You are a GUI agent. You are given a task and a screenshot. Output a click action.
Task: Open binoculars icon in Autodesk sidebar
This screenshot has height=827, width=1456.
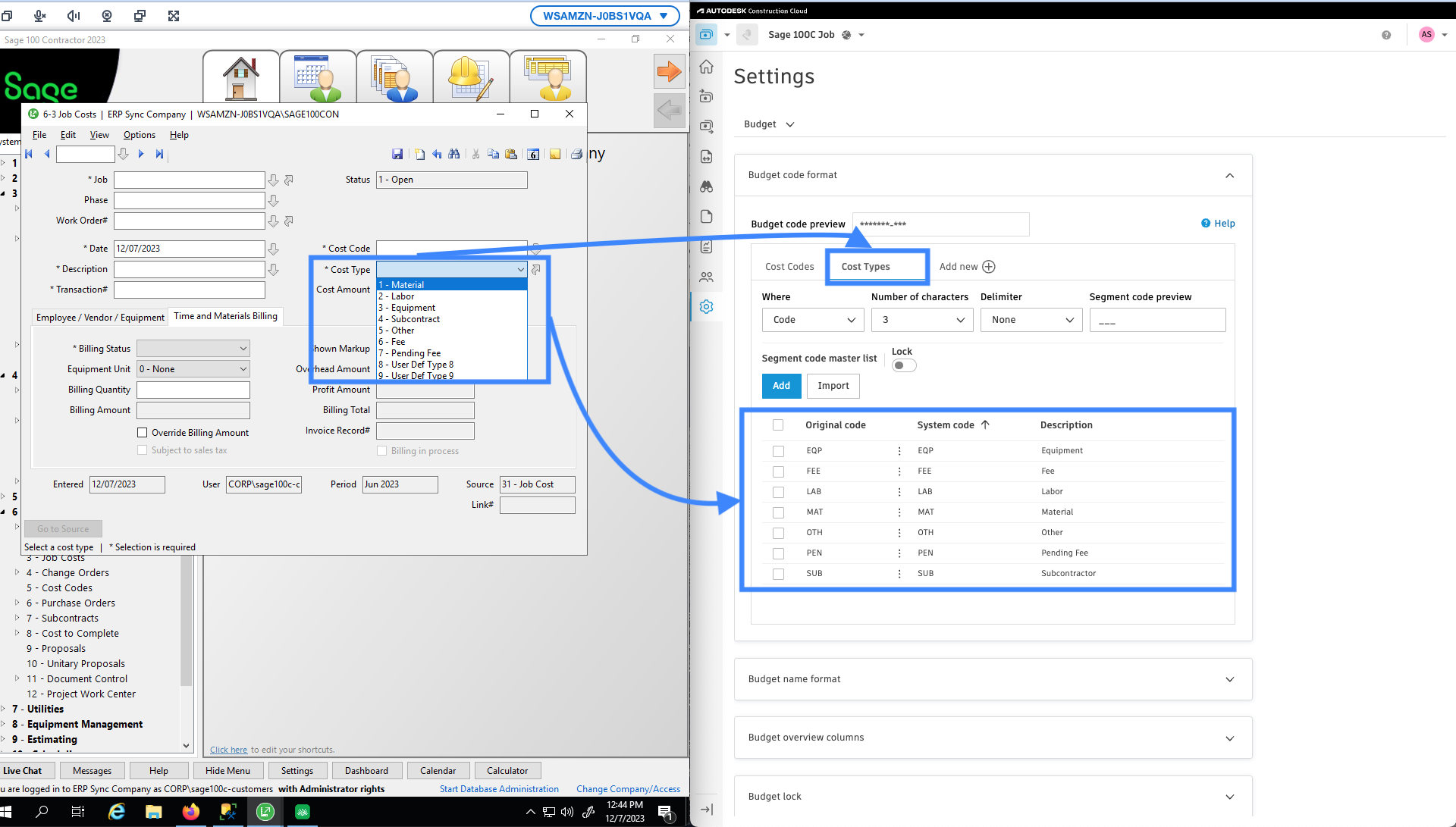pyautogui.click(x=706, y=186)
